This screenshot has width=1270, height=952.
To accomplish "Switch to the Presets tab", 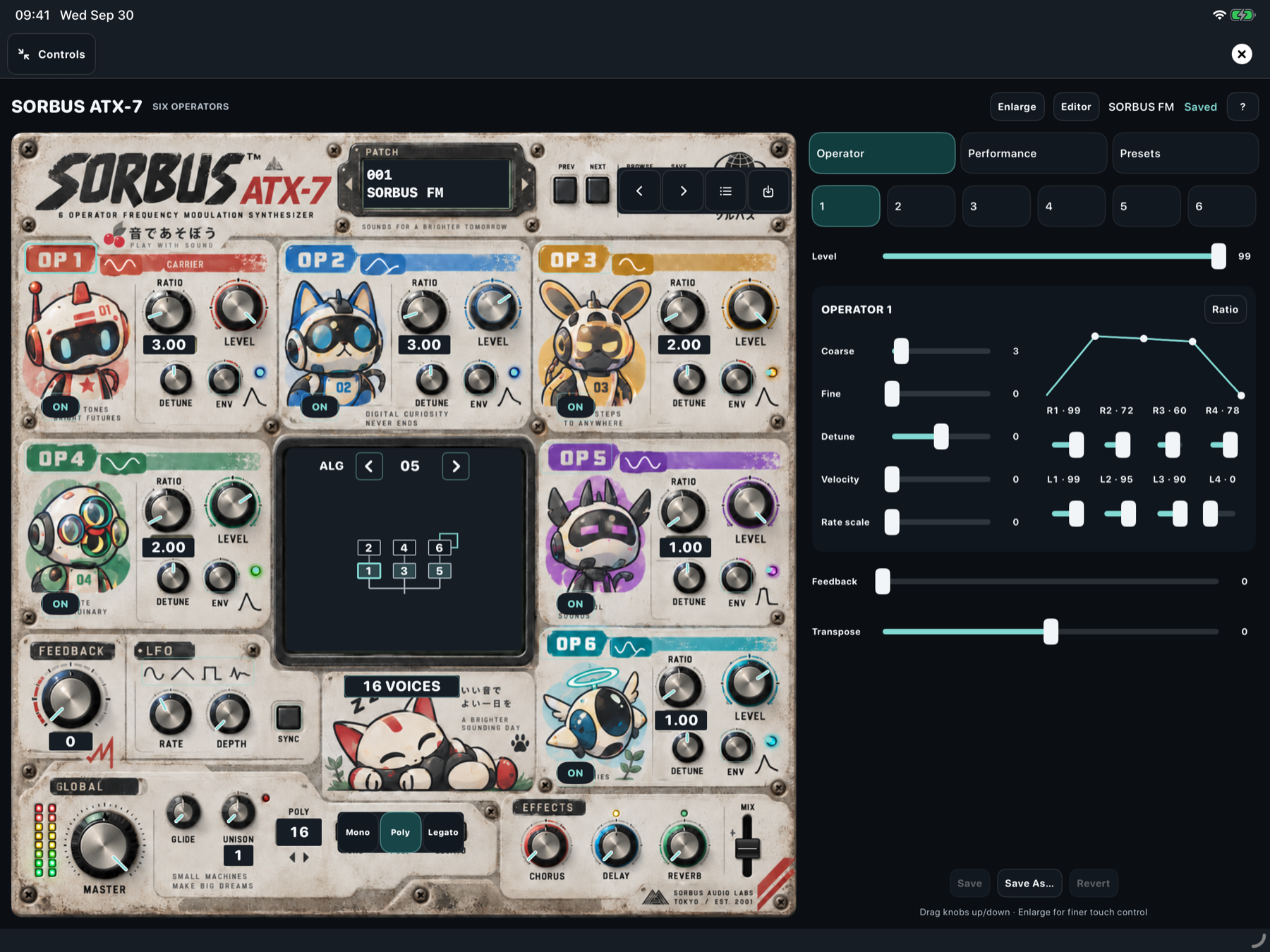I will pos(1185,153).
